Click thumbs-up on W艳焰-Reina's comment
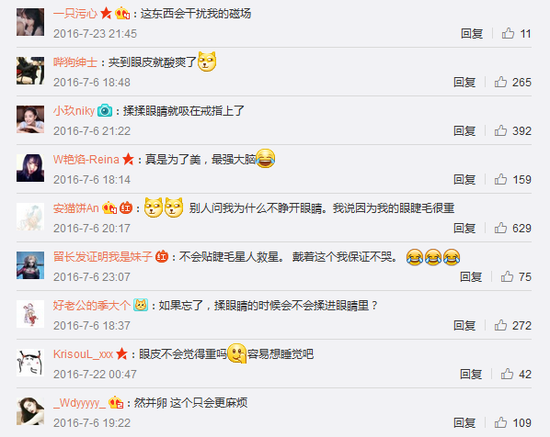The image size is (550, 437). click(x=501, y=179)
